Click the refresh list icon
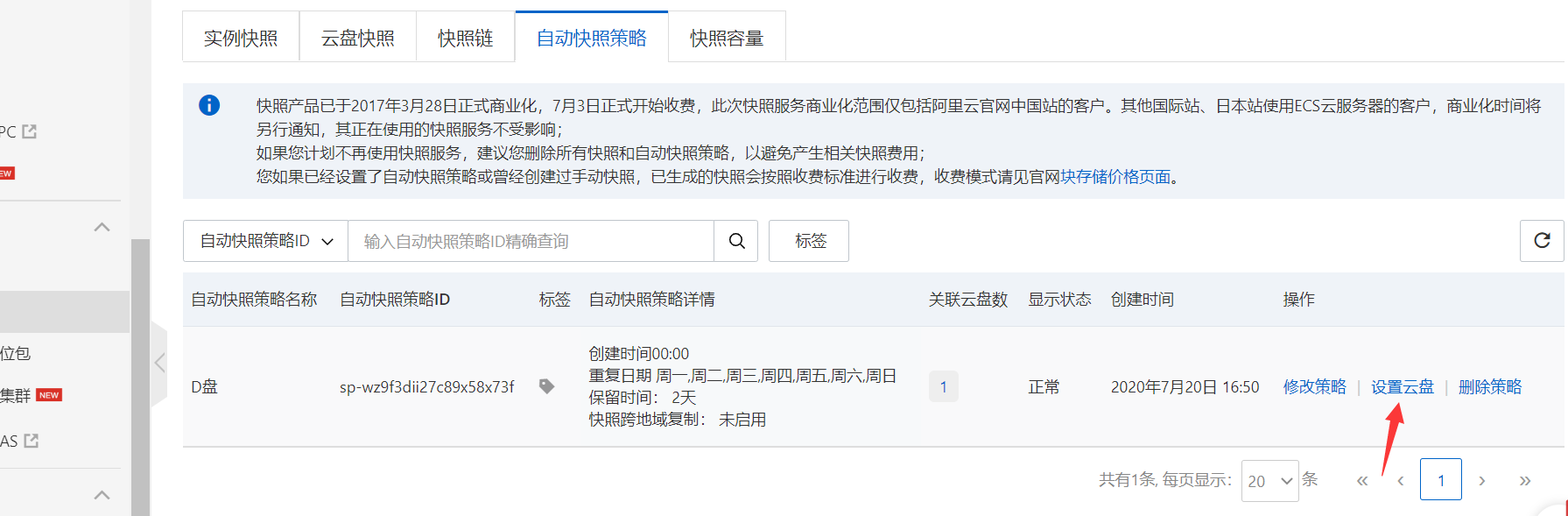Screen dimensions: 1568x516 (x=1542, y=241)
